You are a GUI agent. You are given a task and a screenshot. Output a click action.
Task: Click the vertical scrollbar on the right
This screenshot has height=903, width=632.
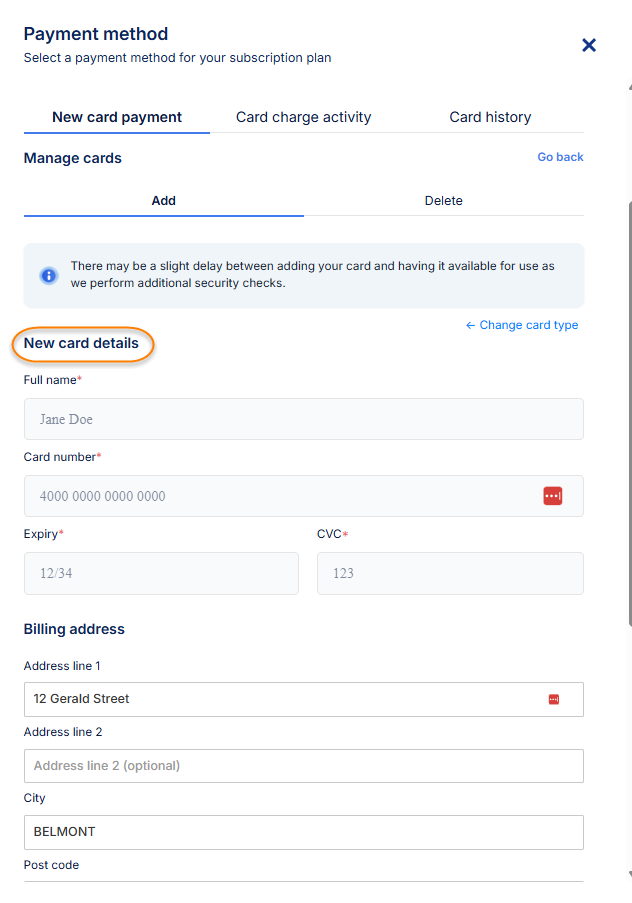[630, 413]
